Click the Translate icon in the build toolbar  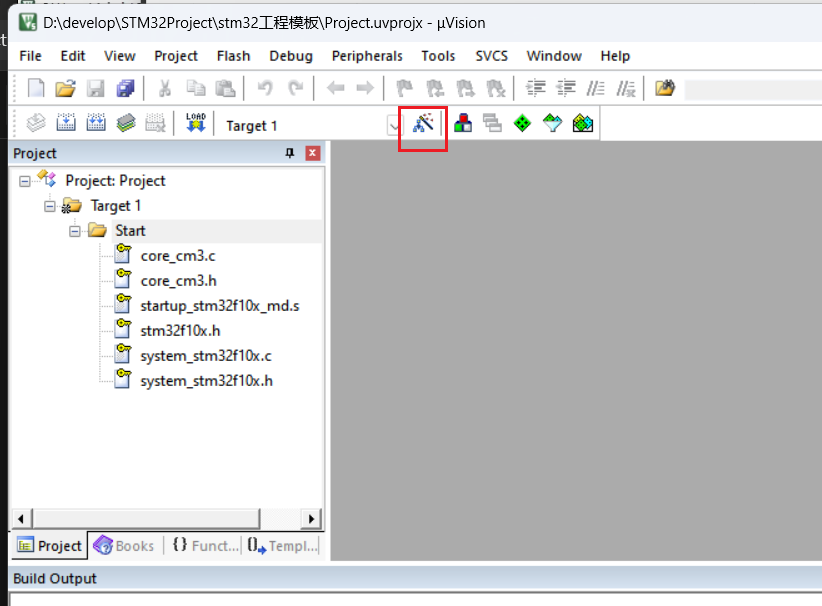tap(36, 123)
